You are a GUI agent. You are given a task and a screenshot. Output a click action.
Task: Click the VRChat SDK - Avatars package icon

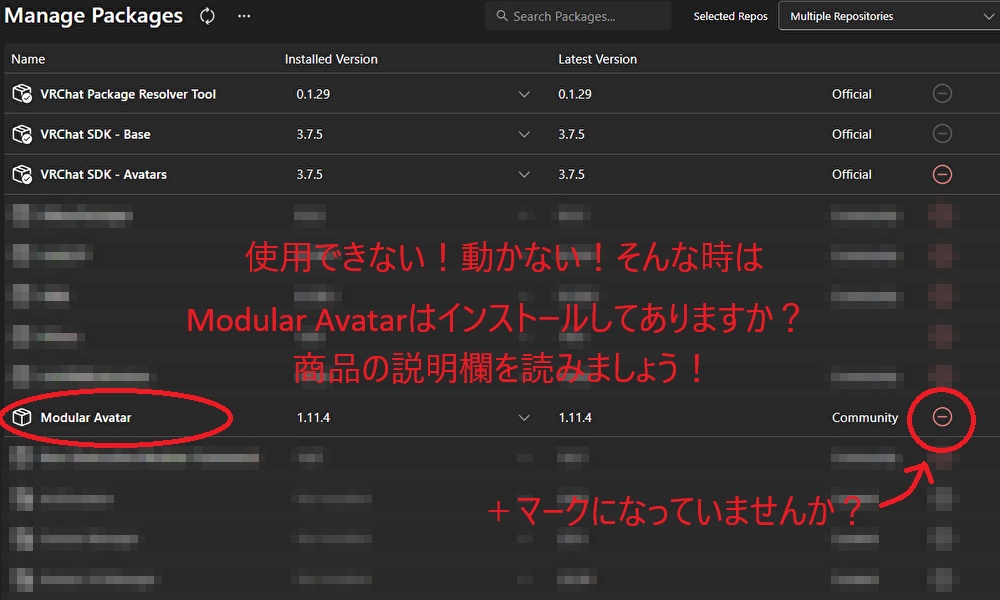(x=22, y=174)
